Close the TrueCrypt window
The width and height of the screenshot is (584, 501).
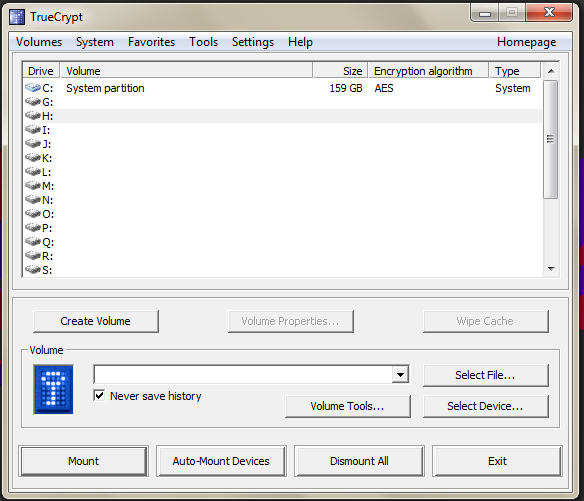pyautogui.click(x=549, y=13)
